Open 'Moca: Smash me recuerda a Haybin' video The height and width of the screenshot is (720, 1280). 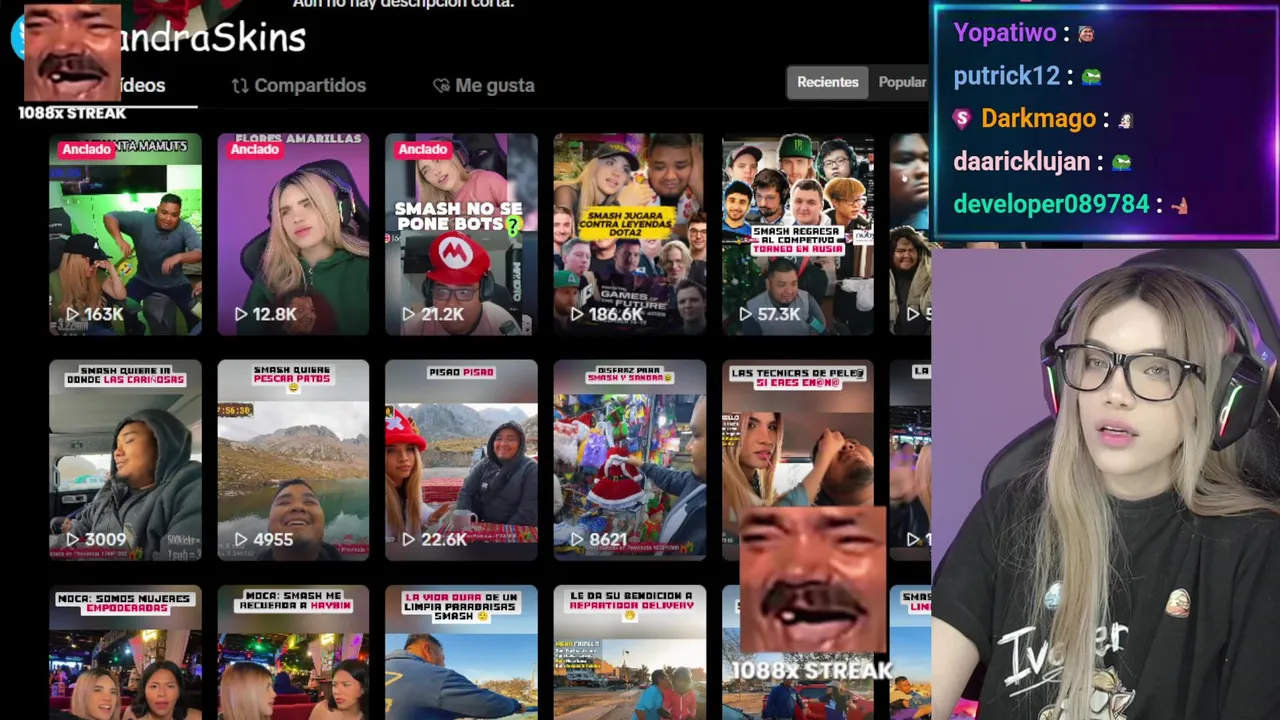pyautogui.click(x=293, y=653)
